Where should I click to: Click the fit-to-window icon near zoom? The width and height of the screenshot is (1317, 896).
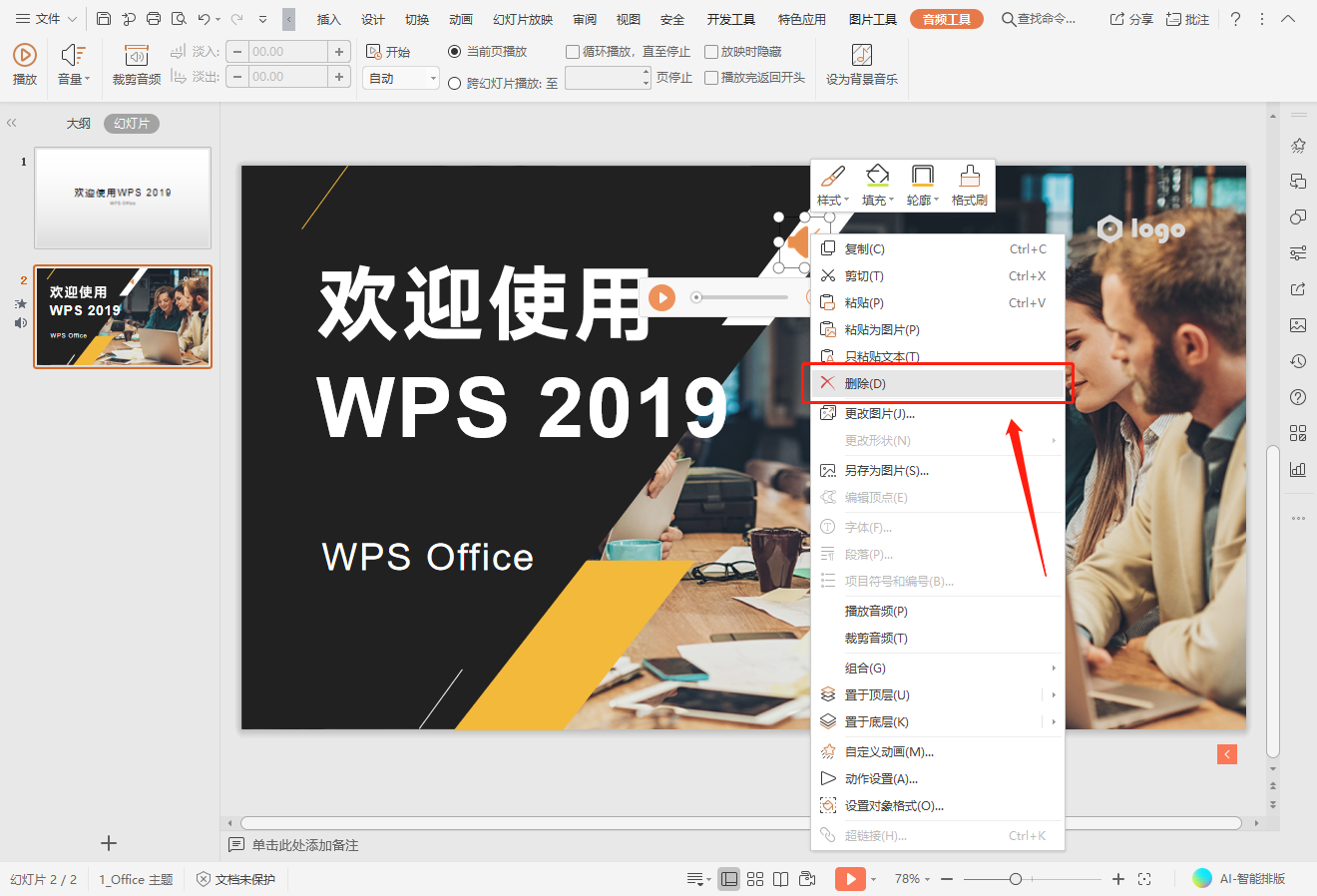(x=1144, y=879)
